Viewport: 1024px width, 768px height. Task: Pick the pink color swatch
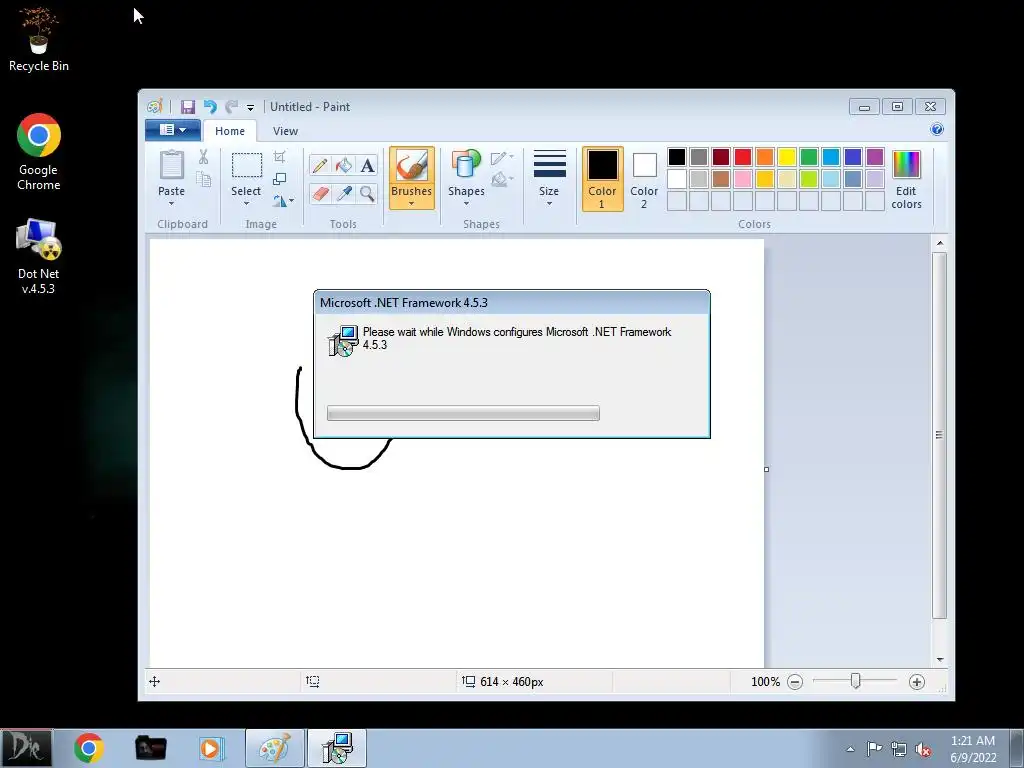[743, 179]
